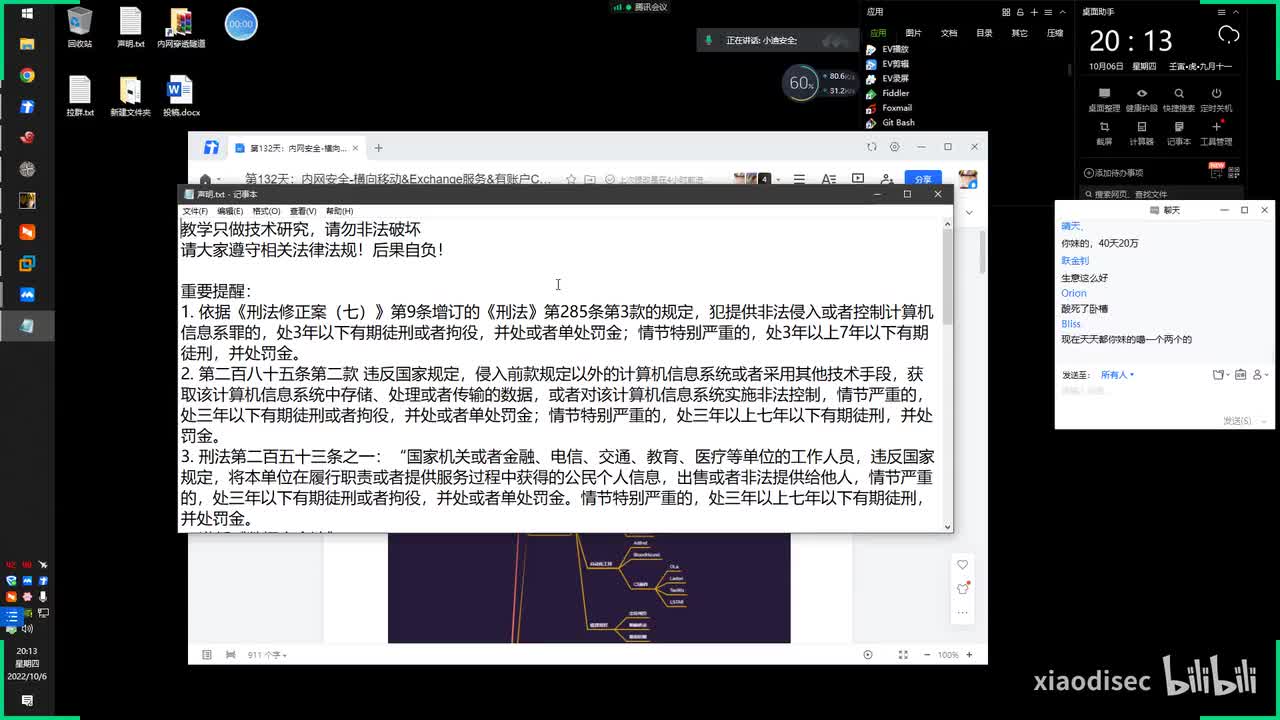Click the weather cloud icon
Image resolution: width=1280 pixels, height=720 pixels.
pyautogui.click(x=1228, y=36)
